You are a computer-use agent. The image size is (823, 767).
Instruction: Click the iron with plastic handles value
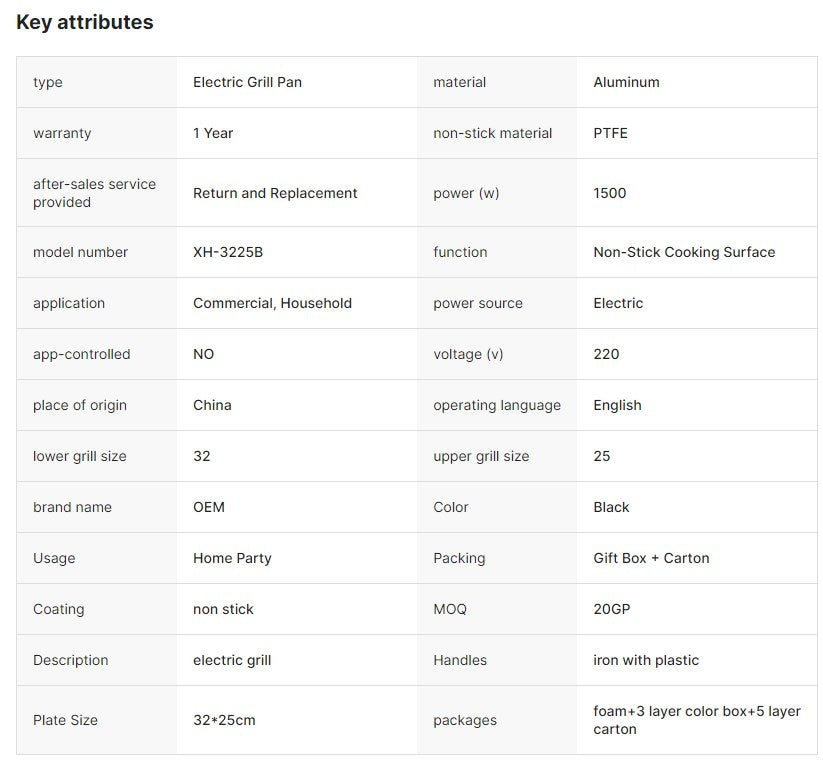point(646,660)
